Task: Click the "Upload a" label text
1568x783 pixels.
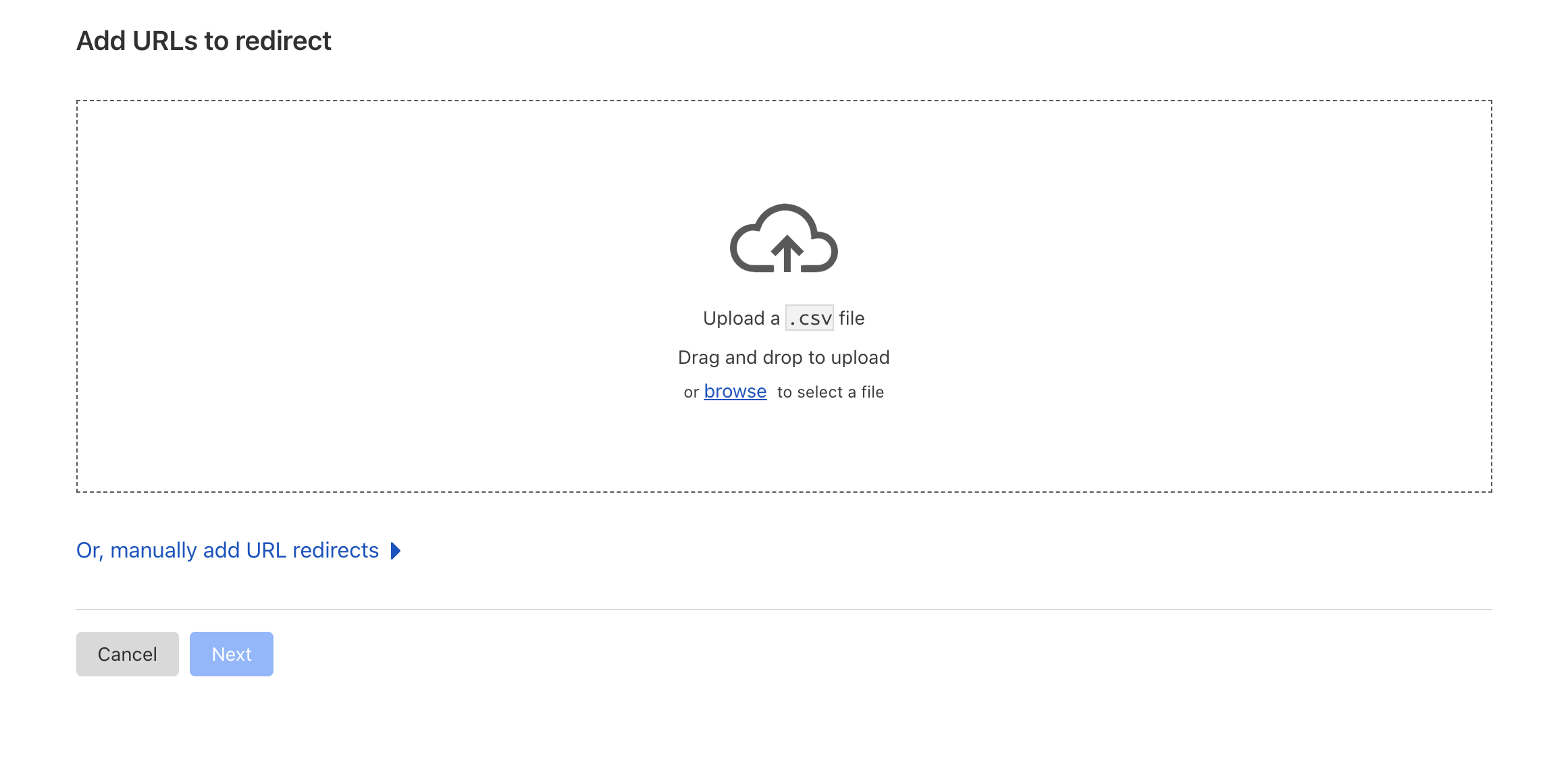Action: (741, 318)
